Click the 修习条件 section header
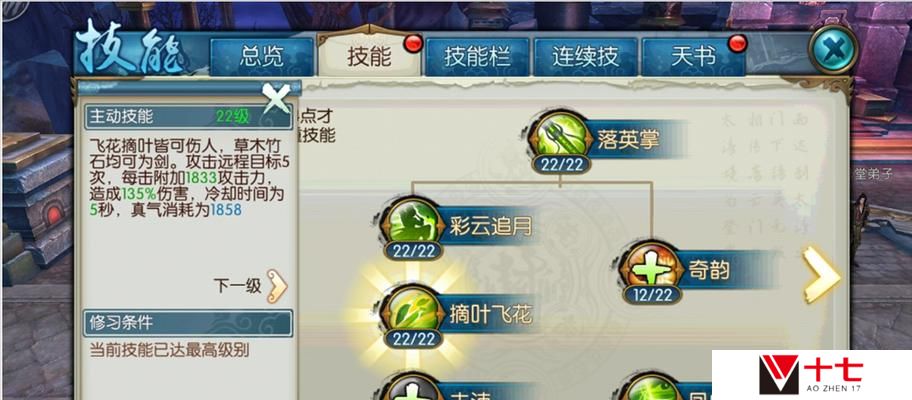The height and width of the screenshot is (400, 912). pos(188,323)
